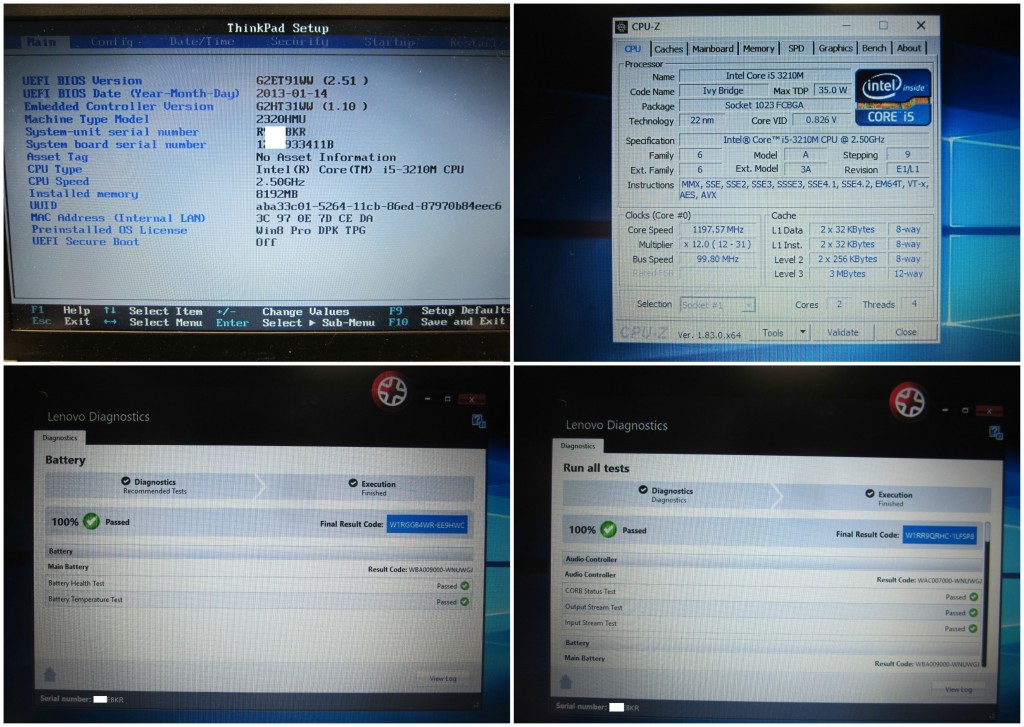Go to the About tab in CPU-Z

(908, 48)
